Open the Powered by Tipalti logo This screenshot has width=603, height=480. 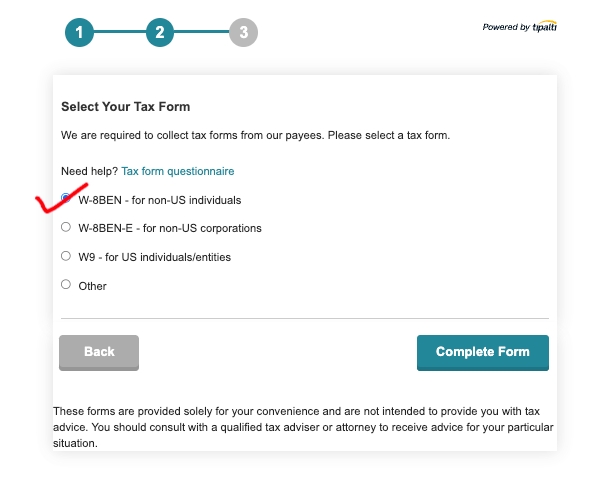(520, 27)
